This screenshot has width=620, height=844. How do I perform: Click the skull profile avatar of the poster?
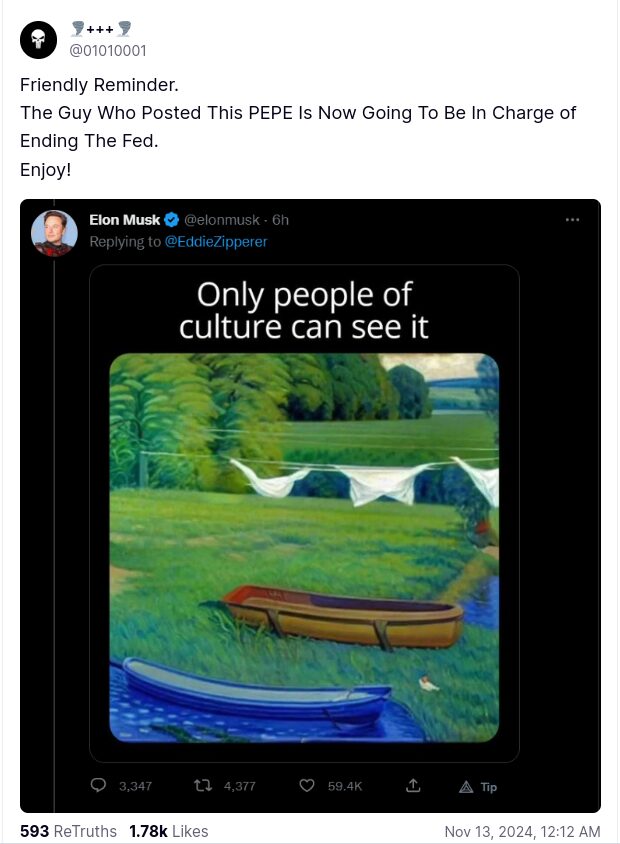tap(39, 40)
